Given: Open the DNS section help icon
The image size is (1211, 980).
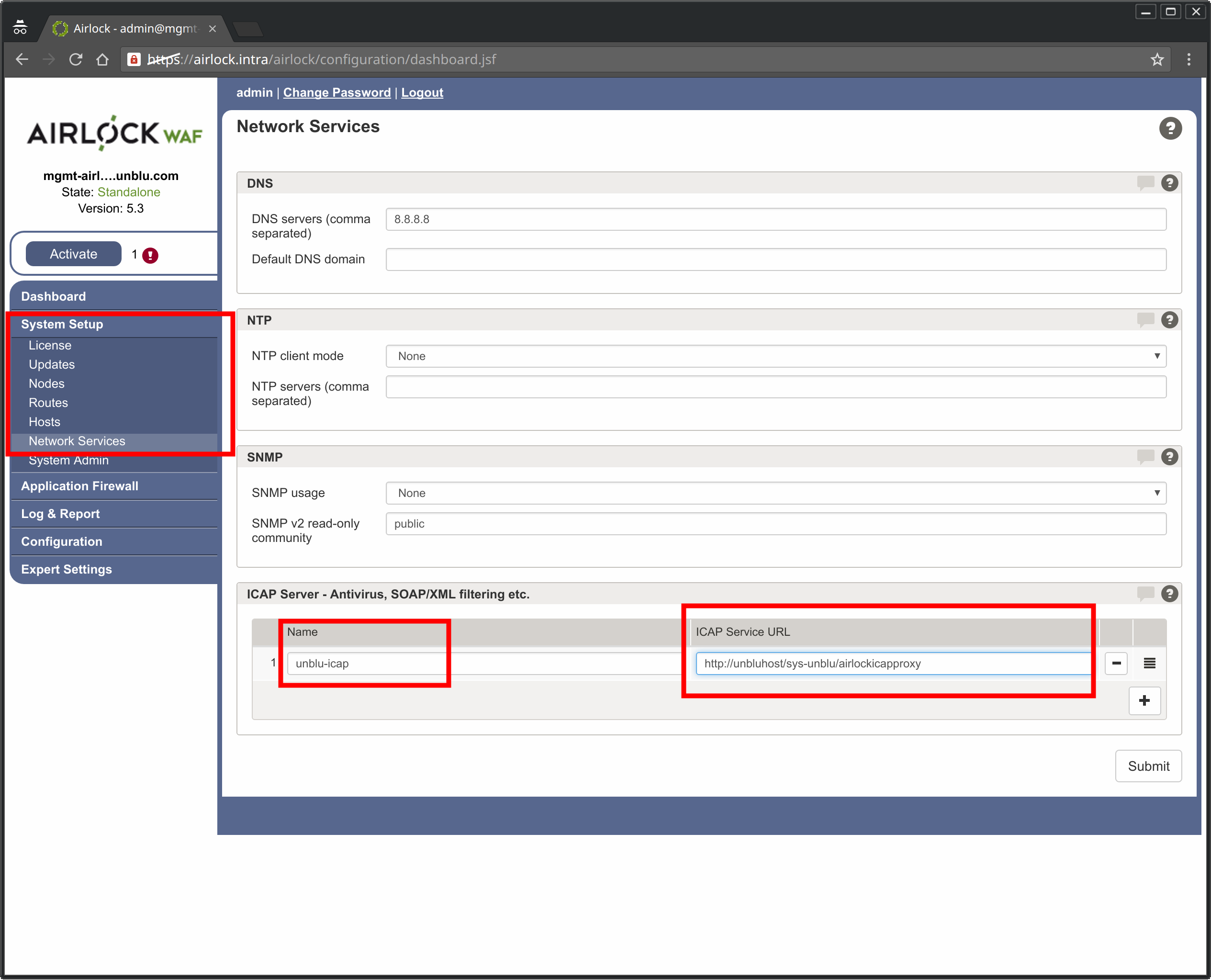Looking at the screenshot, I should coord(1169,183).
